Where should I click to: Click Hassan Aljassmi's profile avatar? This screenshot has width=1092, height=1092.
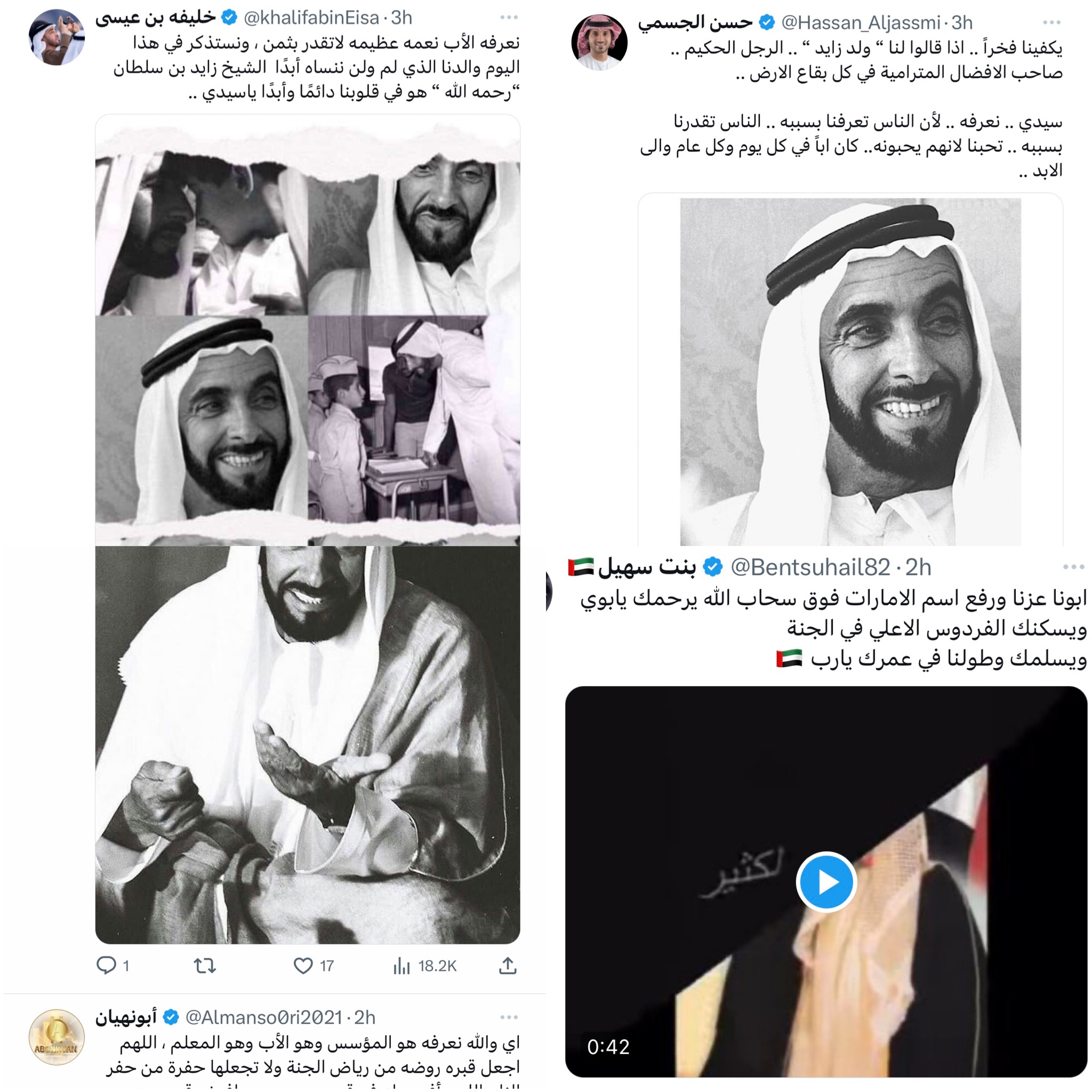[599, 43]
